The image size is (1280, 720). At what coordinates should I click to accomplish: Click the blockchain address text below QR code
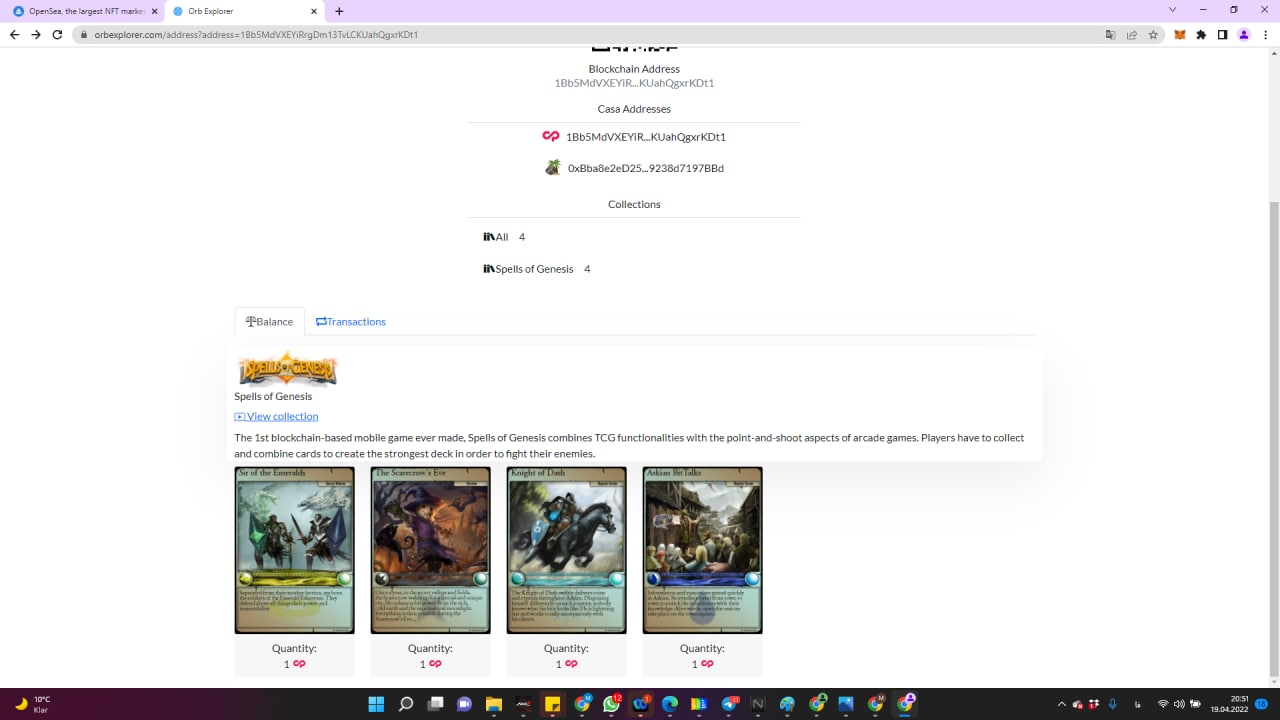(x=634, y=83)
